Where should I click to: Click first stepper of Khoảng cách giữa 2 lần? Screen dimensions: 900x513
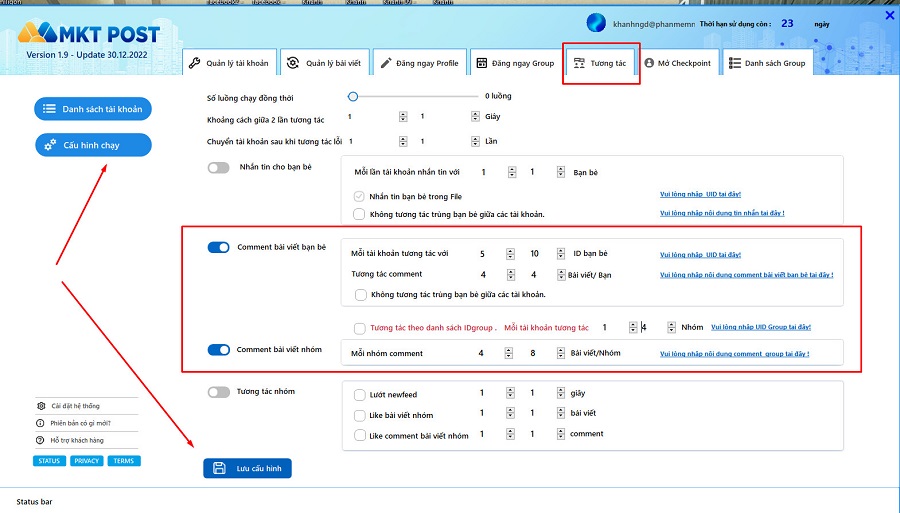(x=403, y=116)
